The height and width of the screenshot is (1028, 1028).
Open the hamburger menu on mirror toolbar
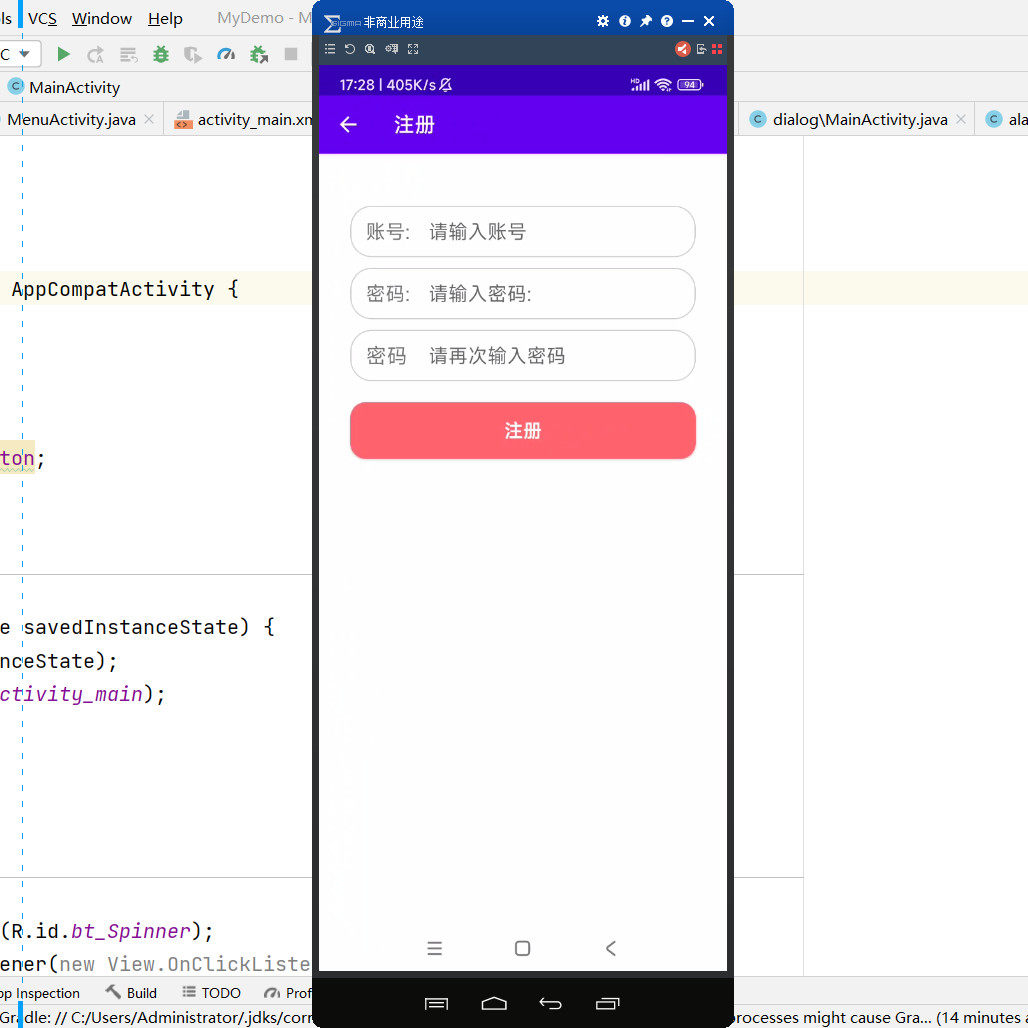click(330, 48)
